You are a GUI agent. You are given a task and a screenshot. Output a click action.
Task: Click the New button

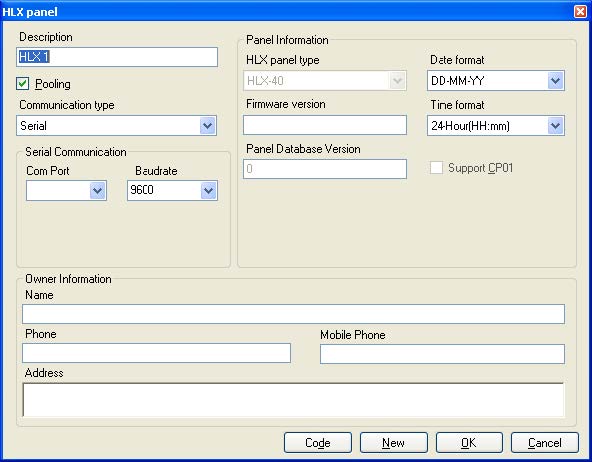(x=393, y=442)
